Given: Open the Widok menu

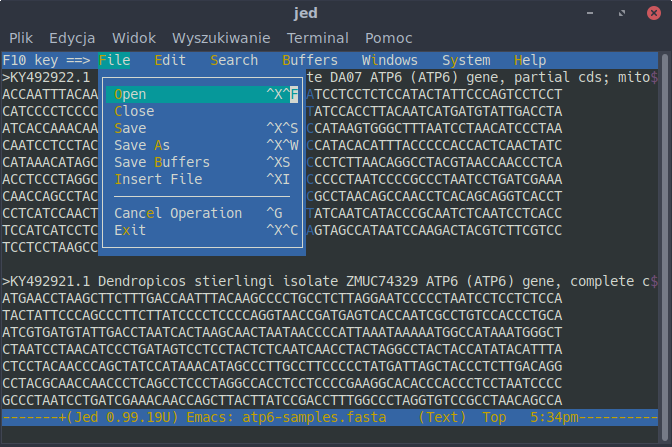Looking at the screenshot, I should click(134, 38).
